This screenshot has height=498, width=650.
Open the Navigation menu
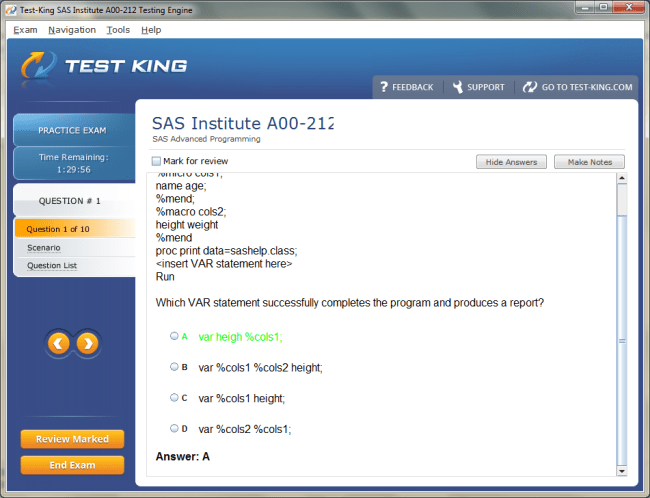tap(72, 30)
